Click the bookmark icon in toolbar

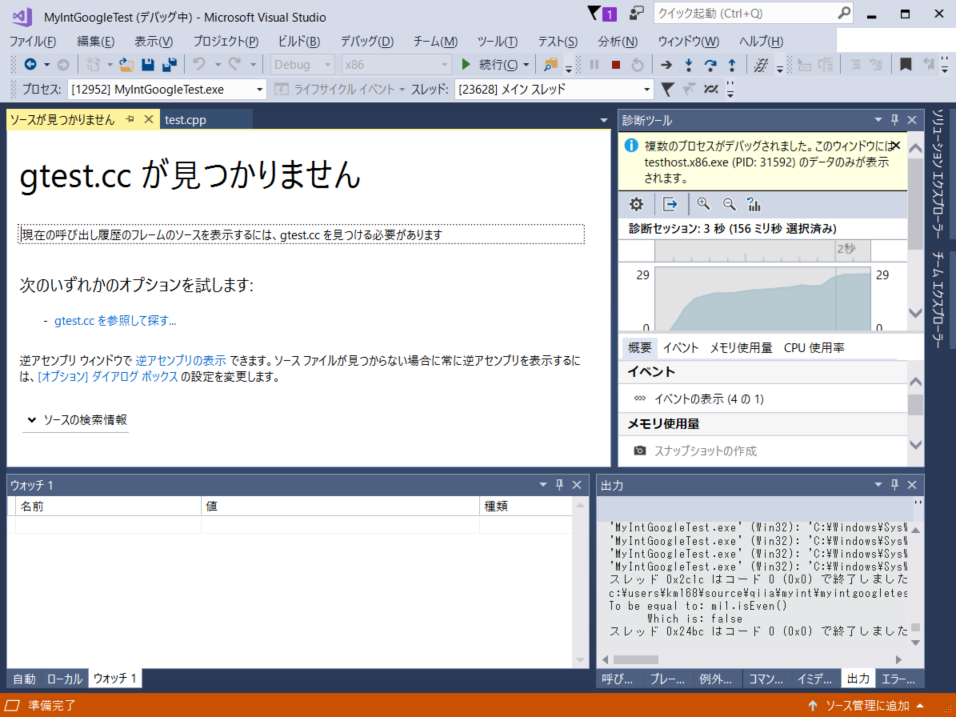[x=906, y=65]
